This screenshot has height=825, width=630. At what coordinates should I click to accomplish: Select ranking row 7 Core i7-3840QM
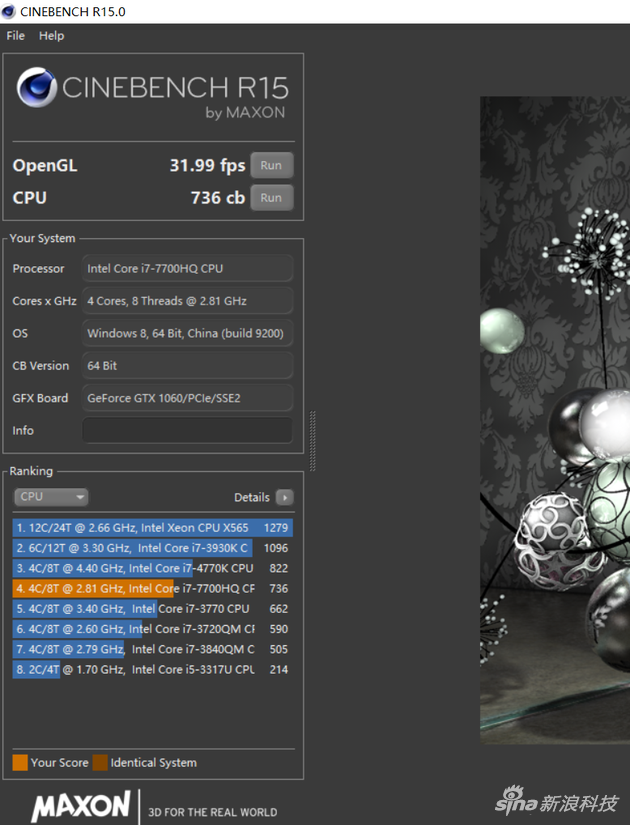pyautogui.click(x=153, y=649)
